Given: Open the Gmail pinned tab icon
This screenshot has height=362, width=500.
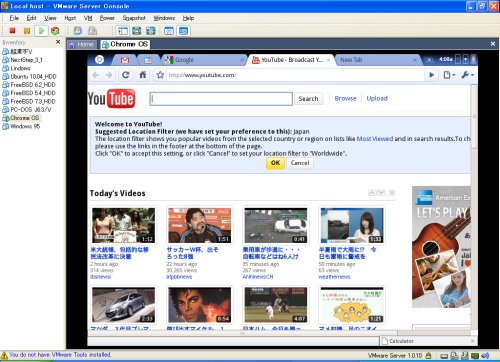Looking at the screenshot, I should tap(125, 60).
